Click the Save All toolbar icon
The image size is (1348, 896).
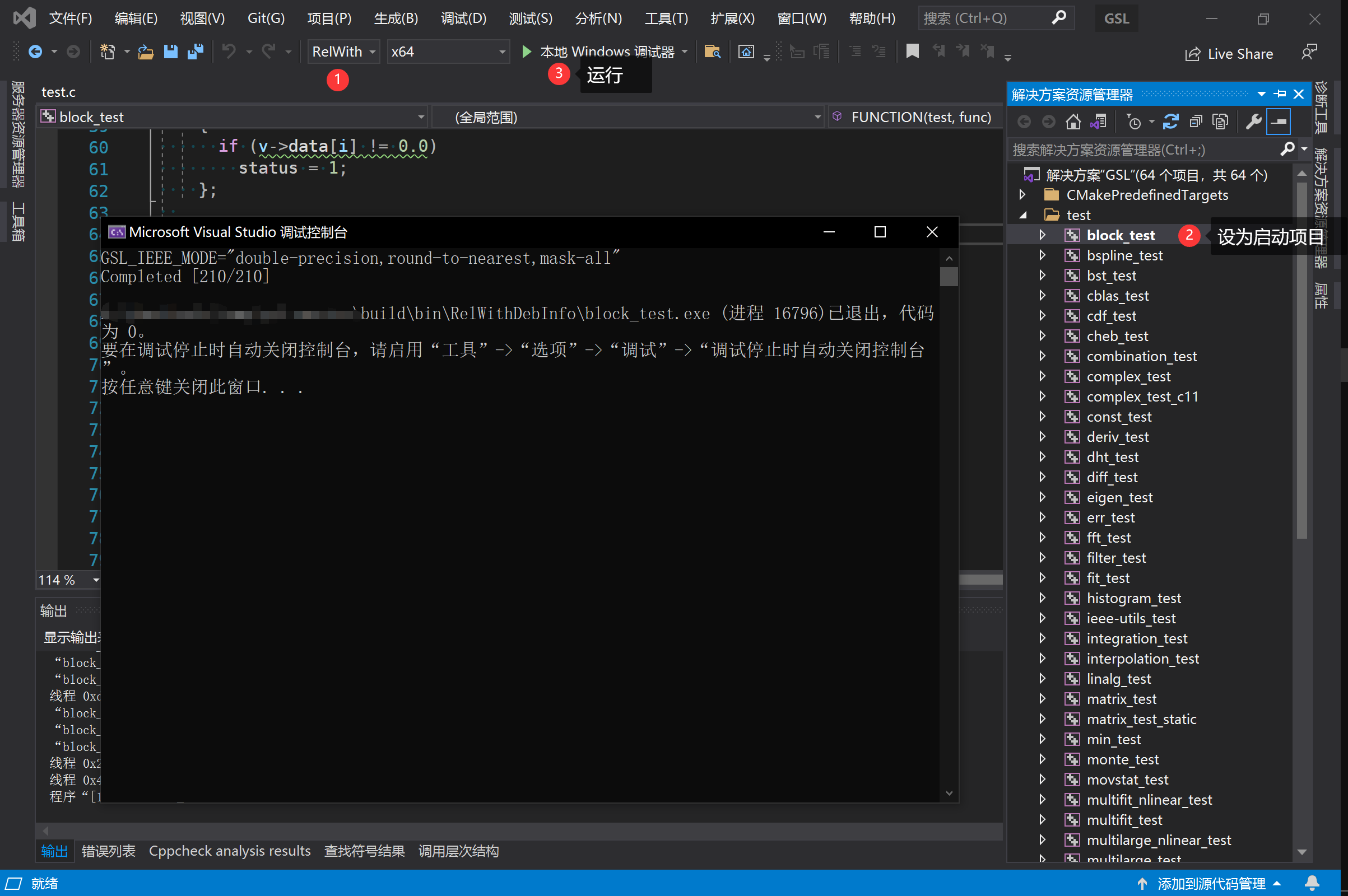pyautogui.click(x=196, y=52)
